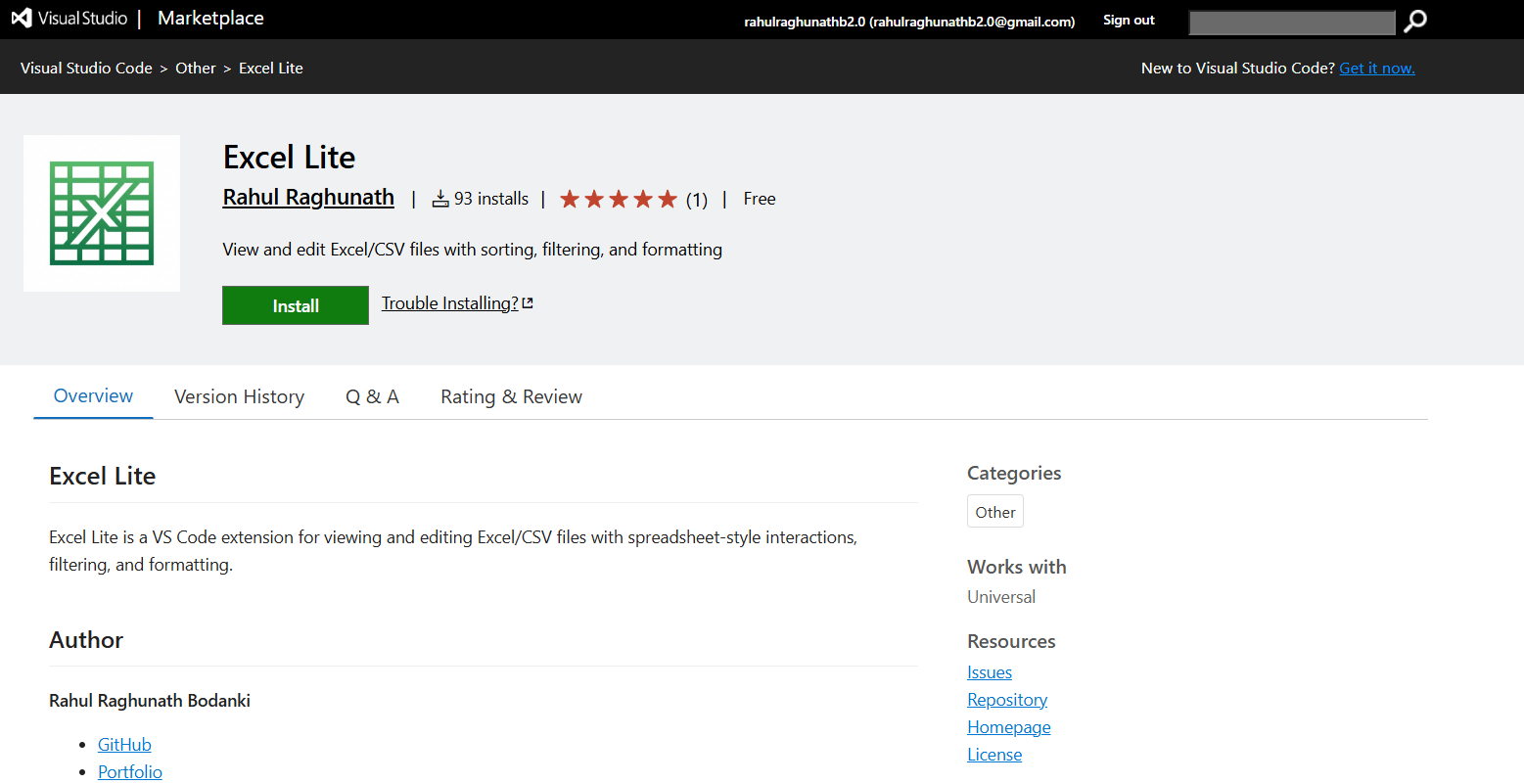Navigate to Visual Studio Code breadcrumb

click(86, 69)
